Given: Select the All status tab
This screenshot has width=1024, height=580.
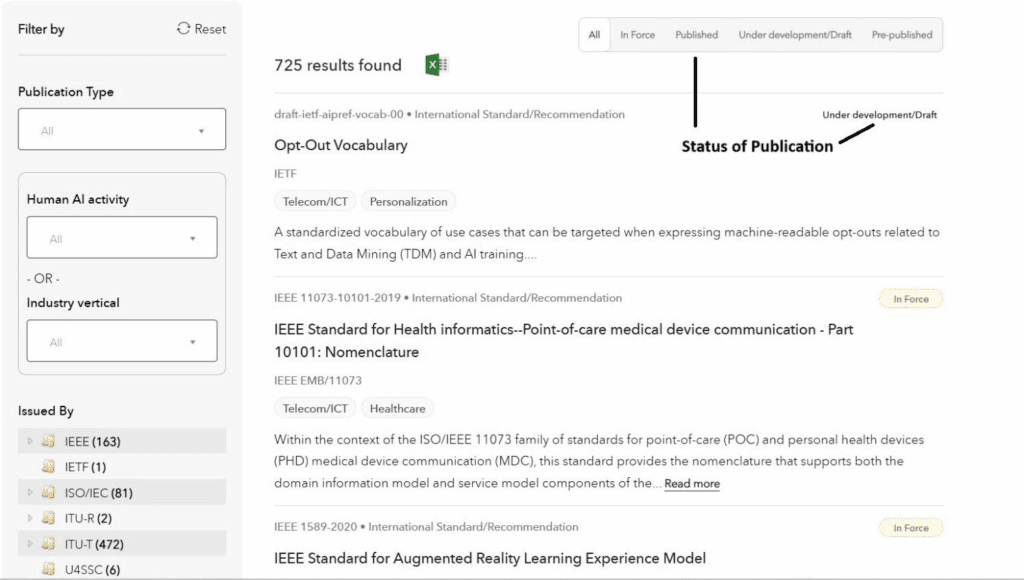Looking at the screenshot, I should click(594, 34).
